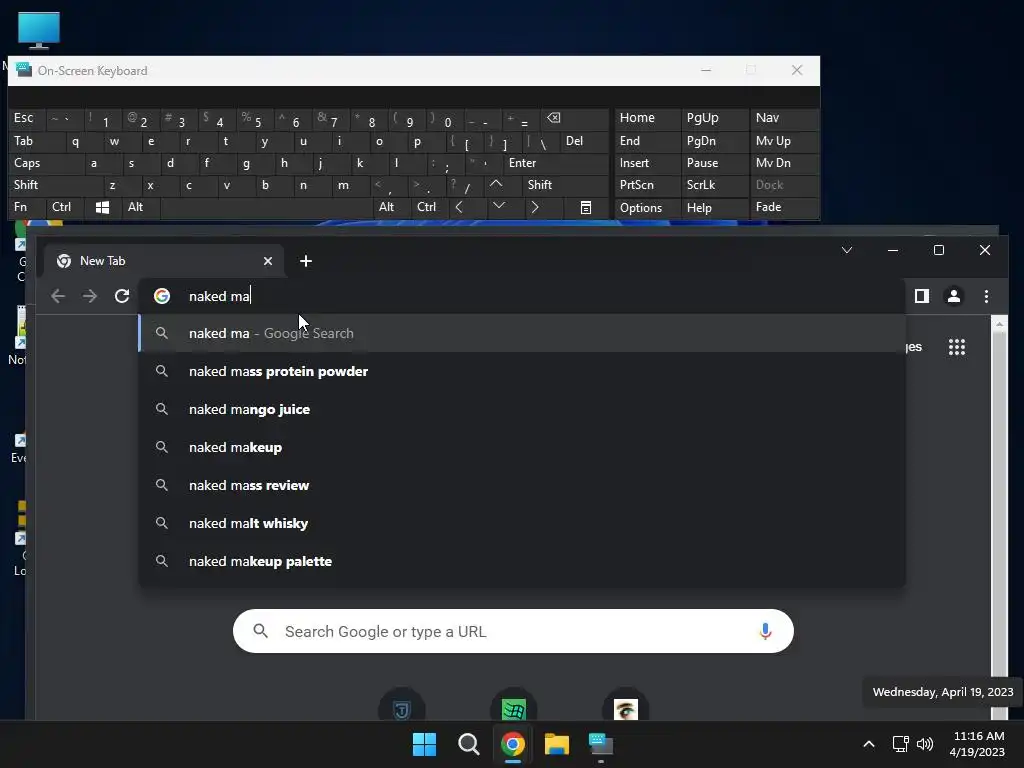The image size is (1024, 768).
Task: Show hidden system tray icons chevron
Action: 869,744
